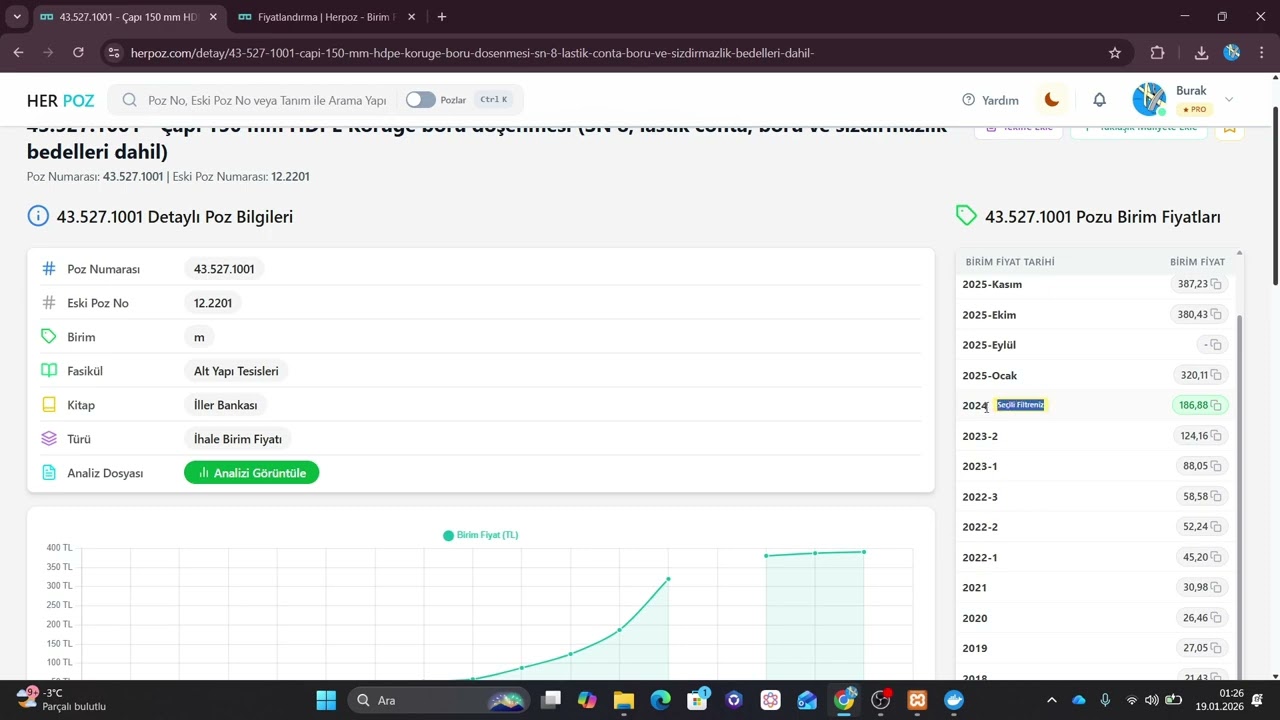1280x720 pixels.
Task: Open the browser extensions puzzle icon
Action: pos(1157,53)
